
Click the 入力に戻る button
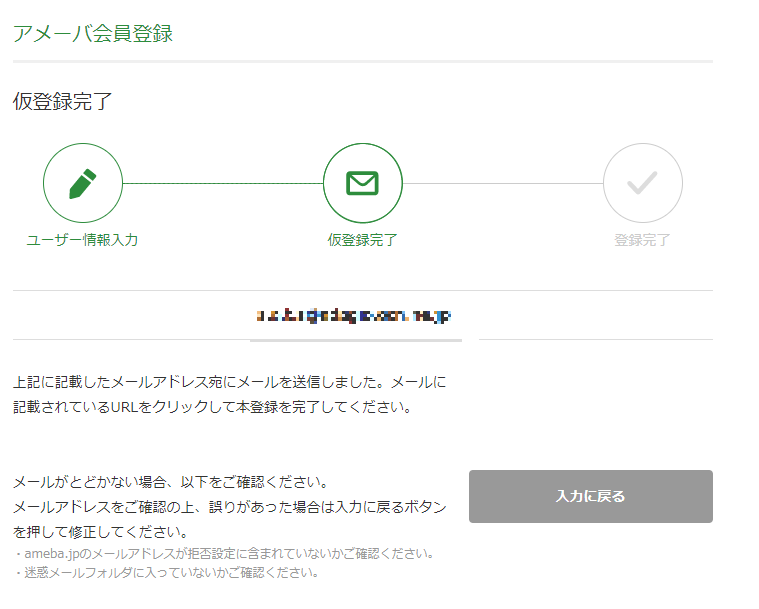(591, 496)
